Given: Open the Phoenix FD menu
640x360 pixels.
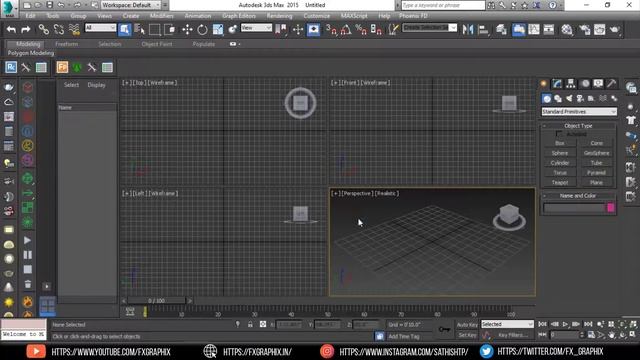Looking at the screenshot, I should [413, 16].
